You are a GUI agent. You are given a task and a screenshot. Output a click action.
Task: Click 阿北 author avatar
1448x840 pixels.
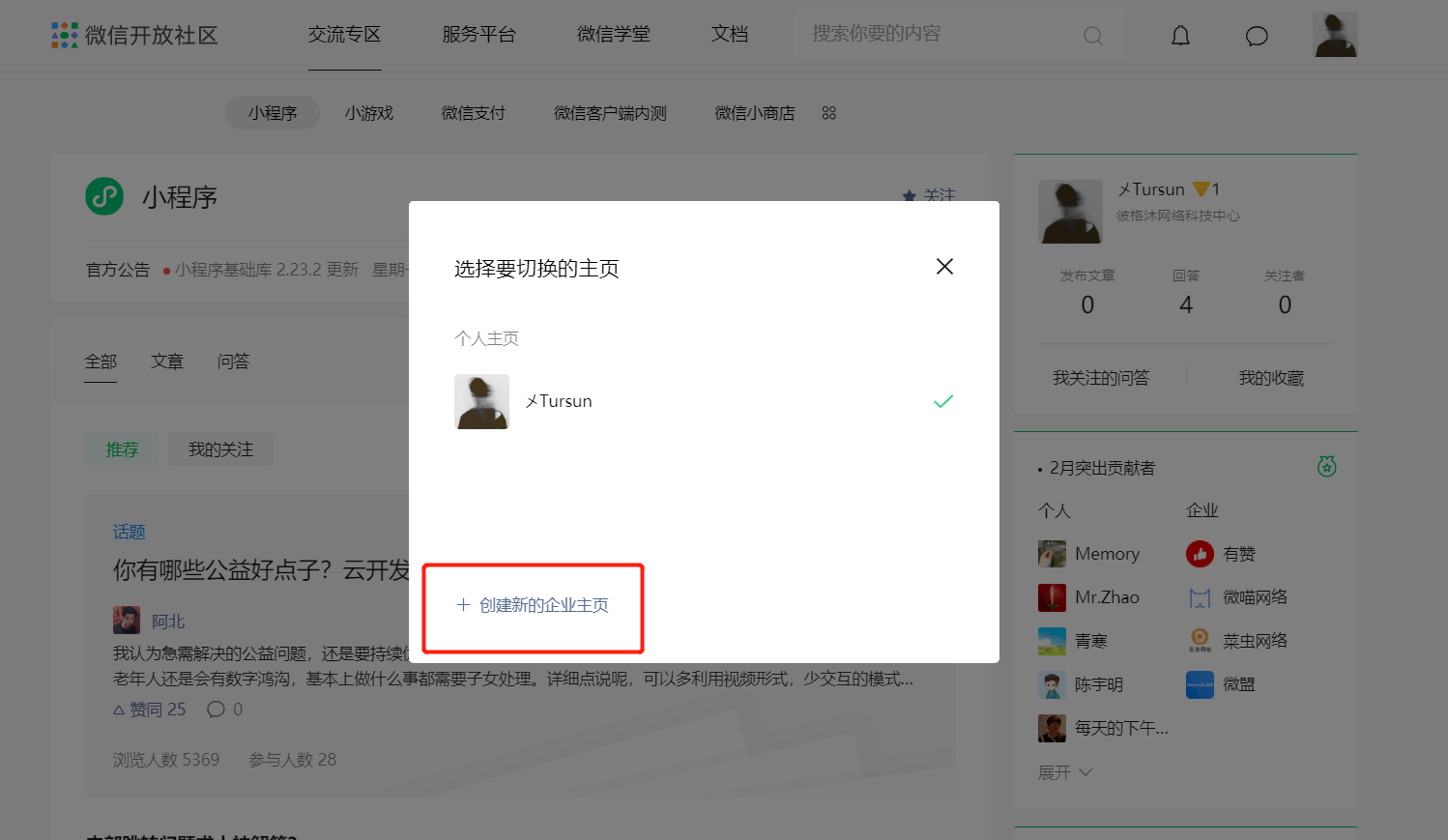pos(127,620)
